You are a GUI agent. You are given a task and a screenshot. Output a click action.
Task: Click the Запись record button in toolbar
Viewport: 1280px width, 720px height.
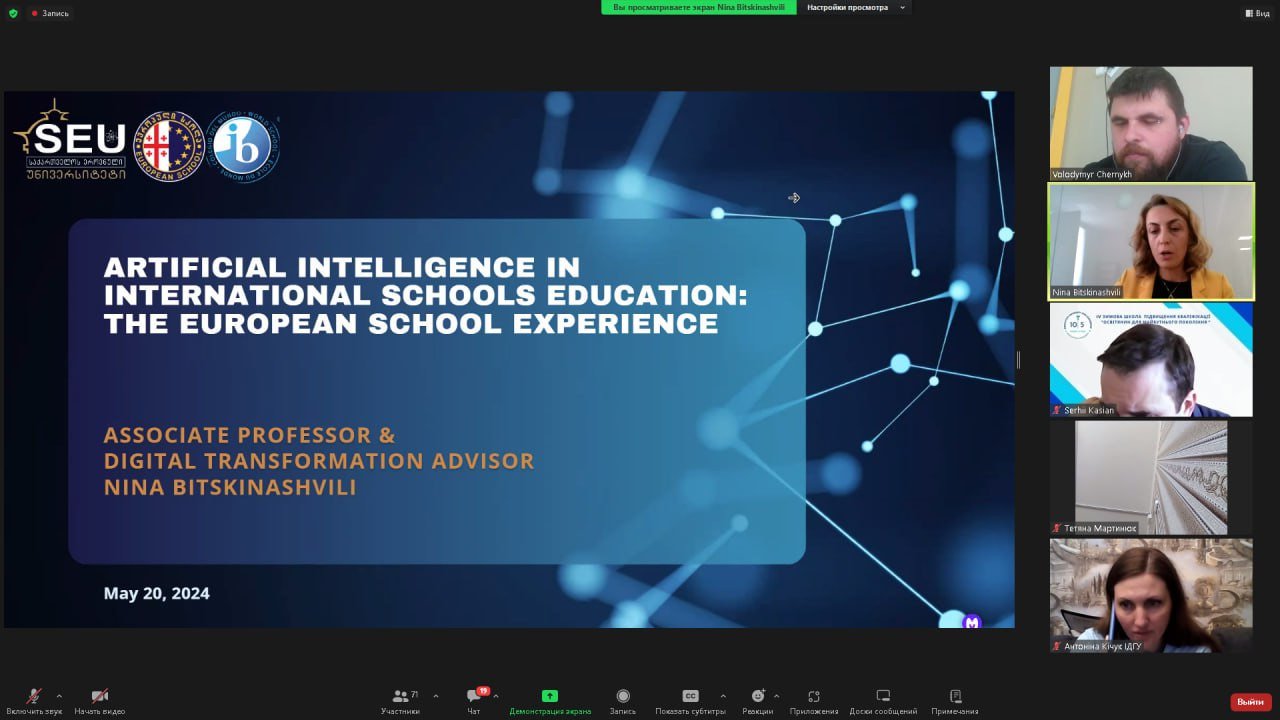(x=623, y=701)
